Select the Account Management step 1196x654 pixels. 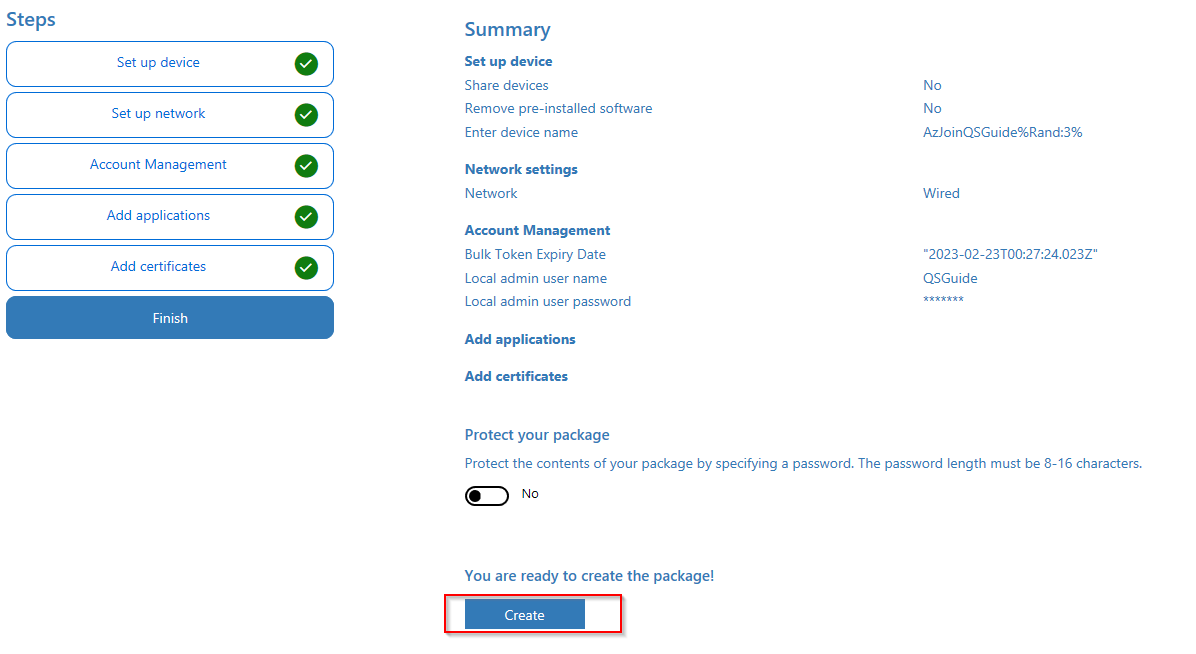coord(158,165)
